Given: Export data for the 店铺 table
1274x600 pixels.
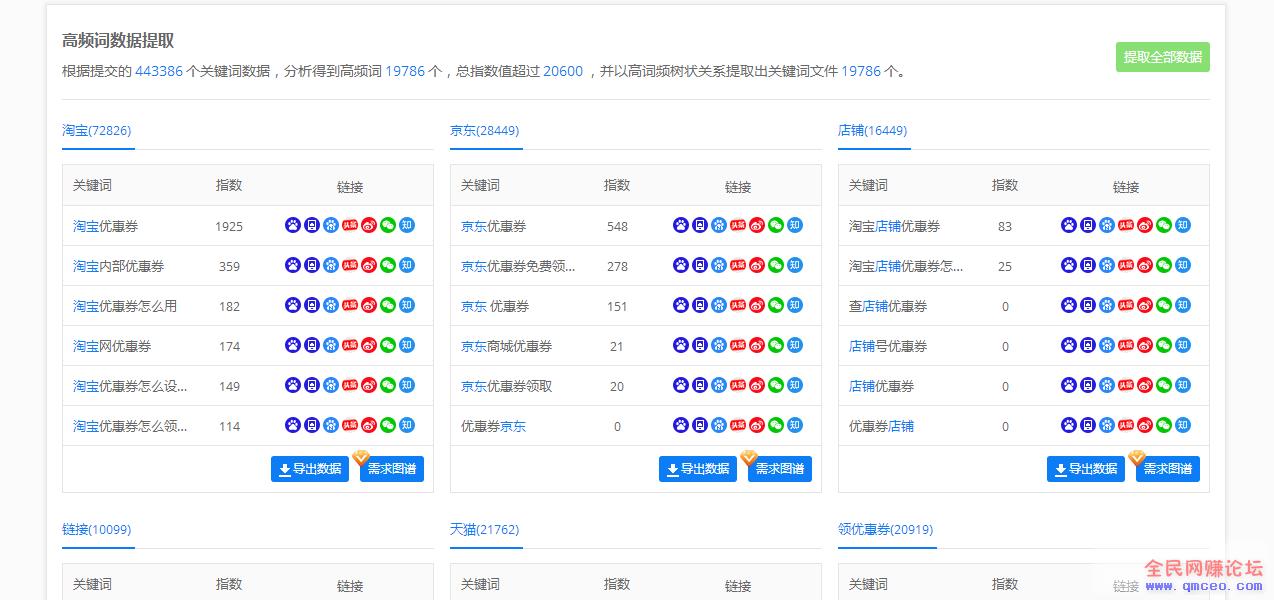Looking at the screenshot, I should click(1086, 469).
